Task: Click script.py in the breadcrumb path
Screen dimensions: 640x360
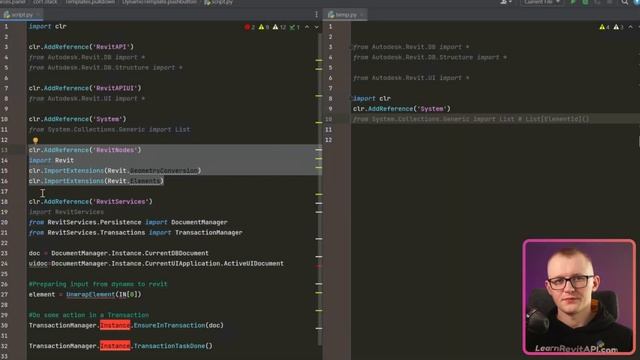Action: pyautogui.click(x=219, y=2)
